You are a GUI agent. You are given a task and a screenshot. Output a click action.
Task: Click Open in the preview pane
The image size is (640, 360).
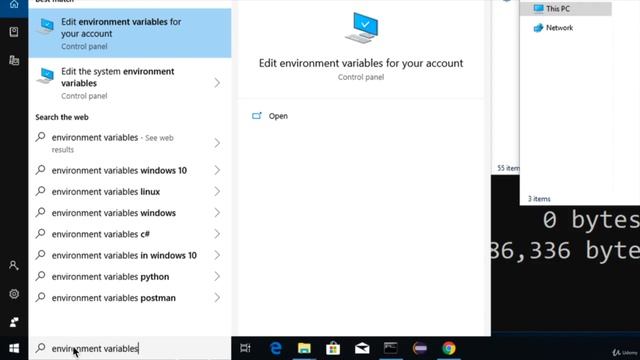click(278, 116)
